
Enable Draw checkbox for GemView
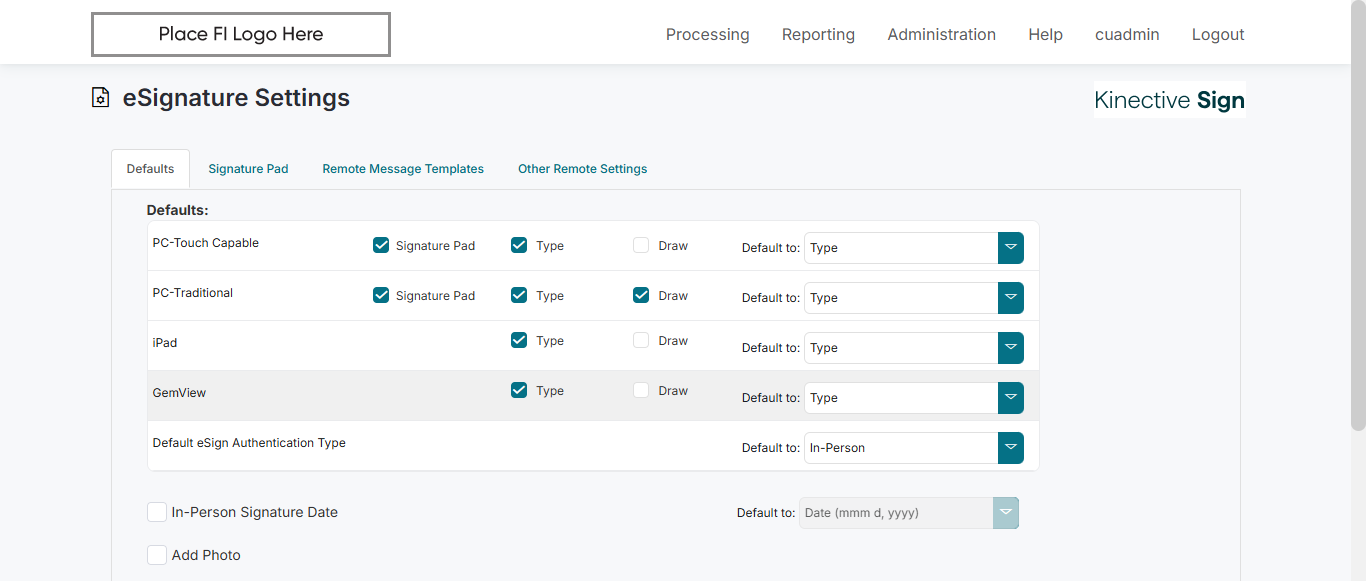[x=641, y=390]
